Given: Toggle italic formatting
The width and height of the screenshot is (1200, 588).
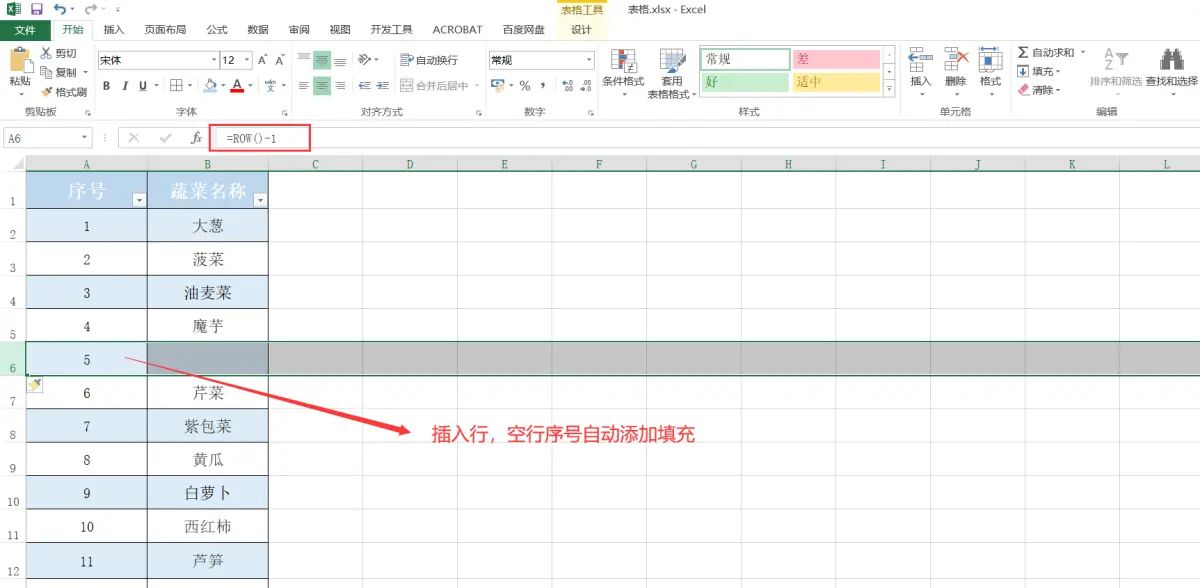Looking at the screenshot, I should [124, 84].
